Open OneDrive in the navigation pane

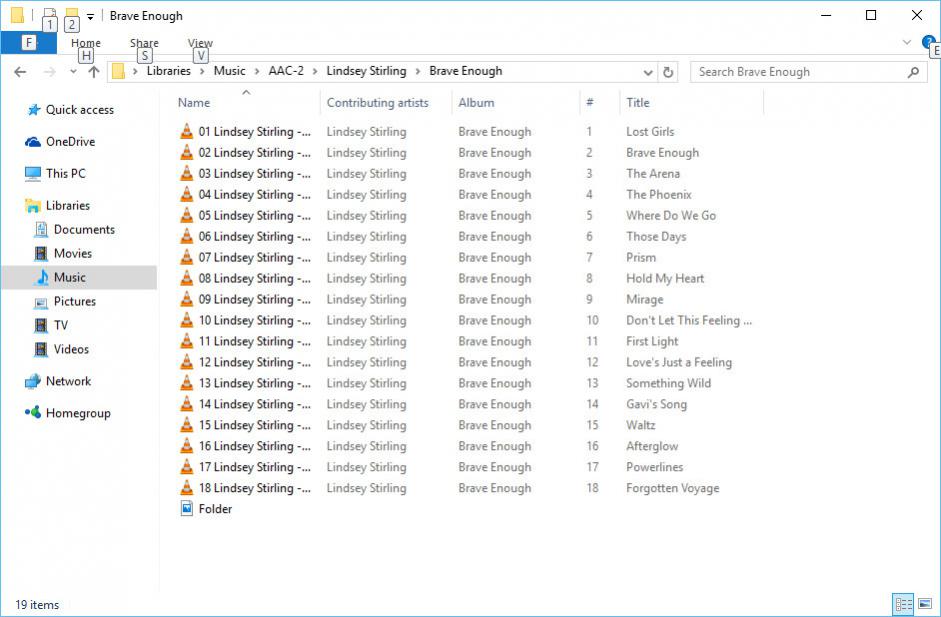[70, 142]
